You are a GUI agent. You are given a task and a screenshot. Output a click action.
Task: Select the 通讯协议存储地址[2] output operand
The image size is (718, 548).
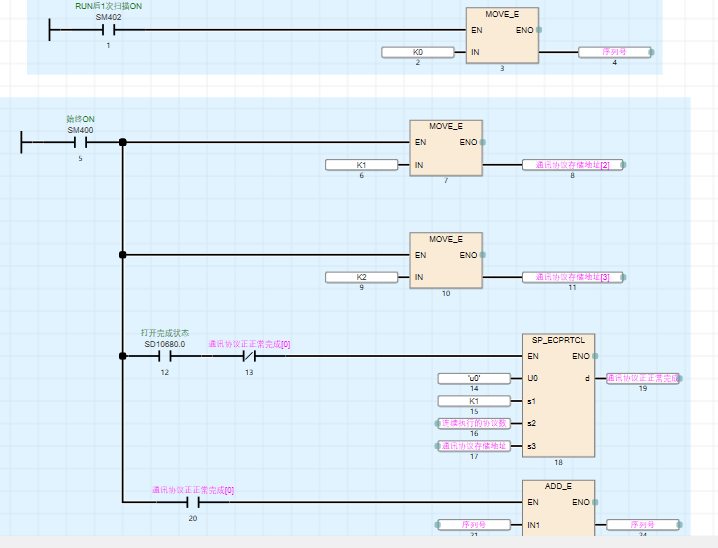[572, 165]
